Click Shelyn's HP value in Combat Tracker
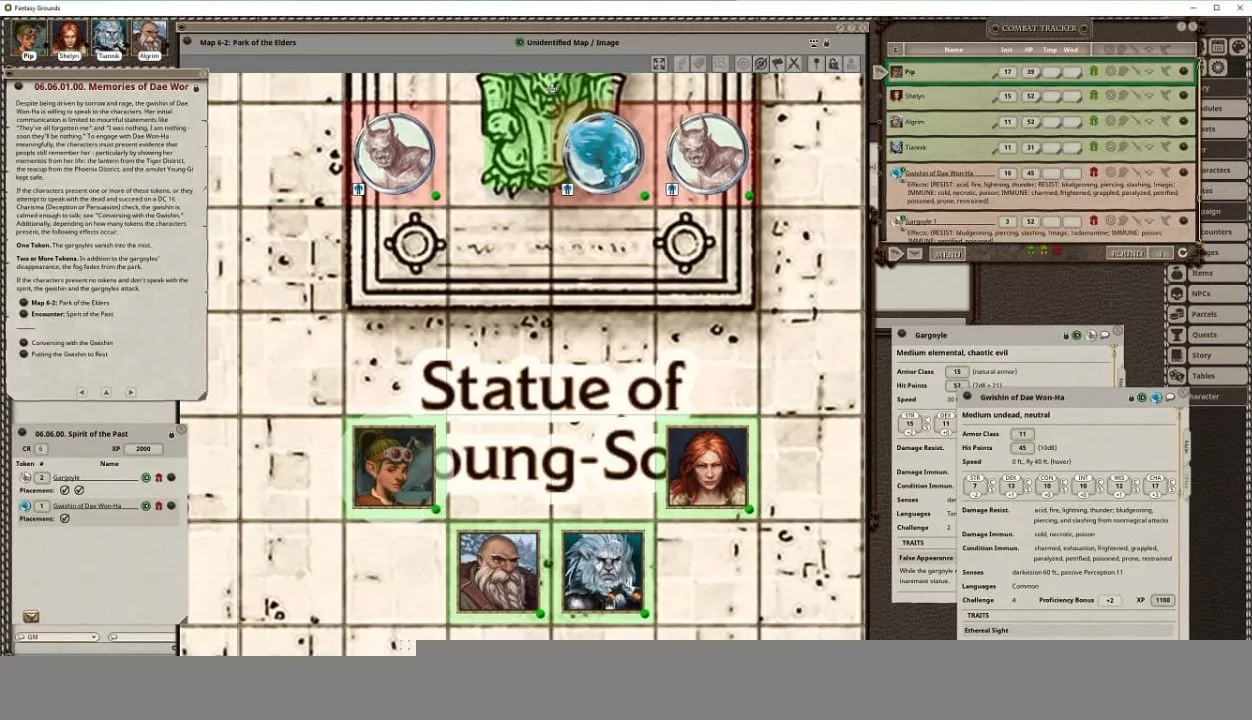Viewport: 1252px width, 720px height. pos(1029,96)
